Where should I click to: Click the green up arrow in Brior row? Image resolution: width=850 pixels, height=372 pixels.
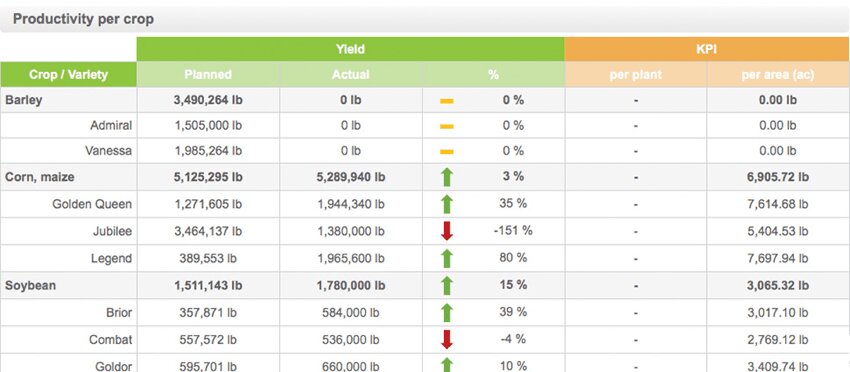coord(447,312)
